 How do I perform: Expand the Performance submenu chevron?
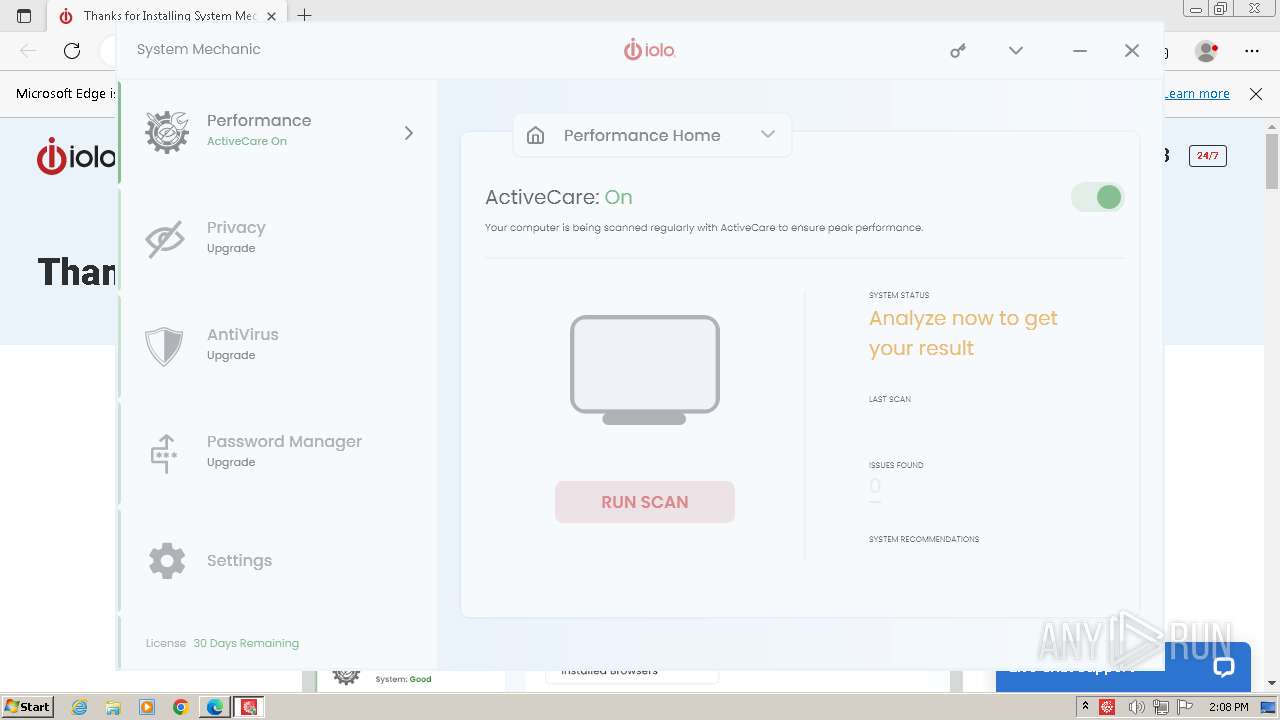pyautogui.click(x=408, y=133)
